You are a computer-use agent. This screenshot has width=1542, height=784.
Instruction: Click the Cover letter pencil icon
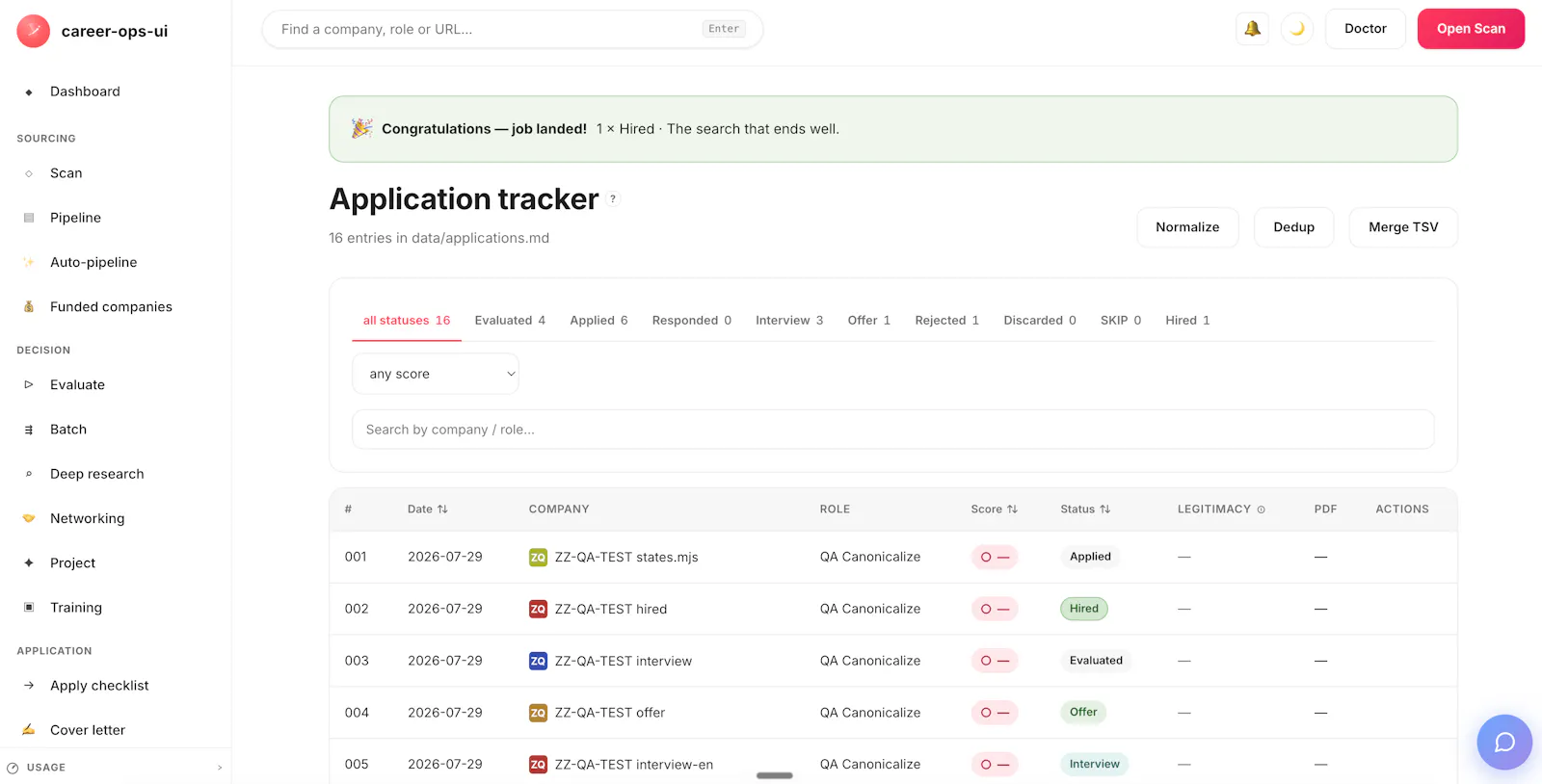click(x=29, y=729)
